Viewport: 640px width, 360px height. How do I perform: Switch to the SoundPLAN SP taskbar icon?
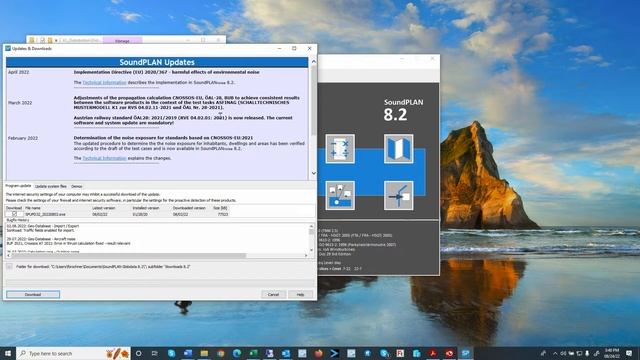[465, 353]
